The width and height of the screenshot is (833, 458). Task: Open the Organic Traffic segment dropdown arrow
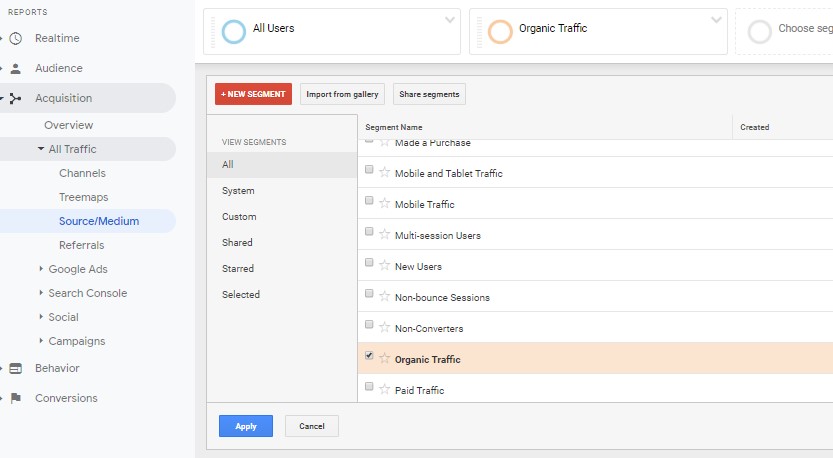pyautogui.click(x=716, y=20)
